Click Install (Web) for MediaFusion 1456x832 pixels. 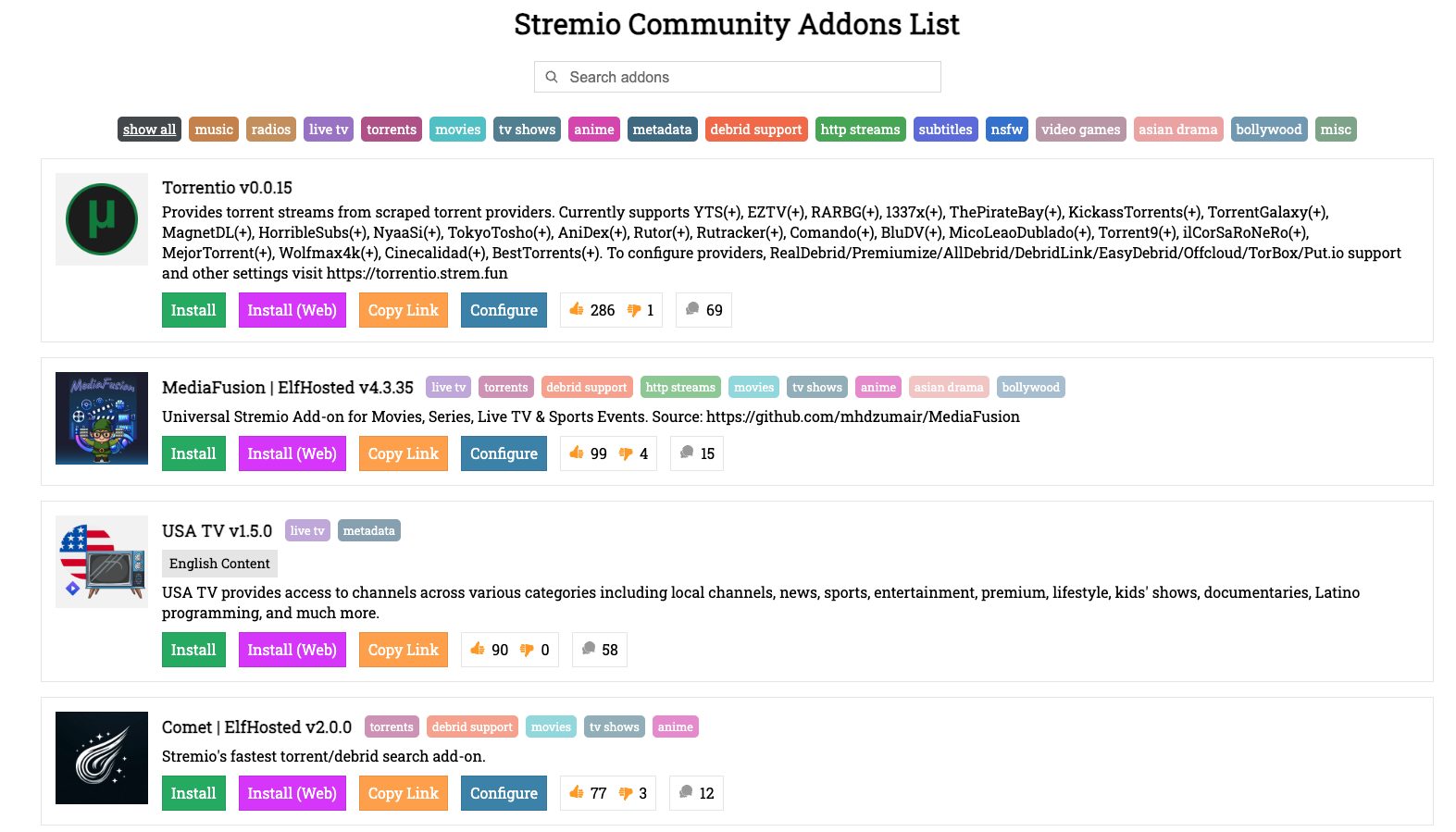tap(292, 453)
